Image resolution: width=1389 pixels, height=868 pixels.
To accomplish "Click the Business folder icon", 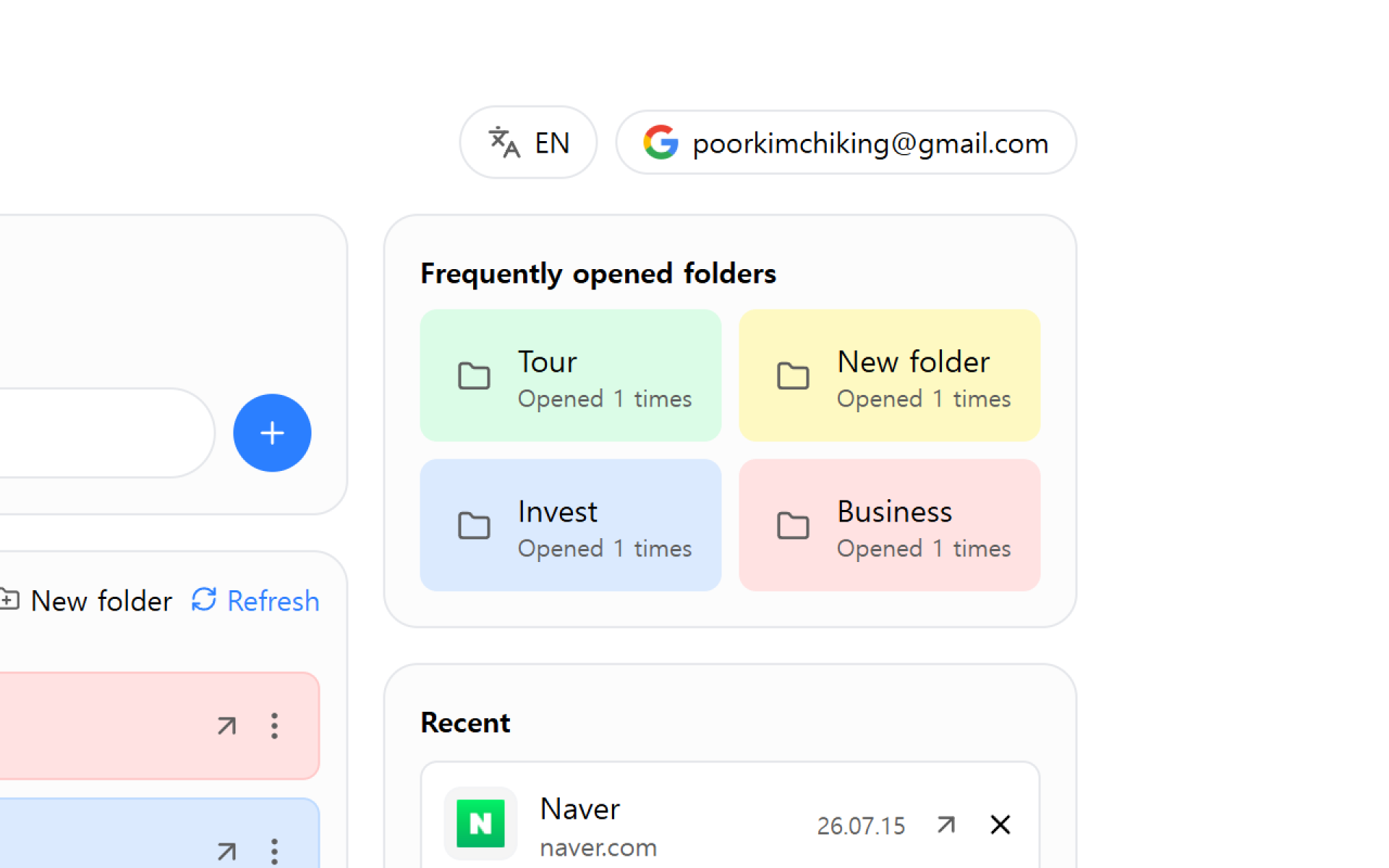I will click(793, 526).
